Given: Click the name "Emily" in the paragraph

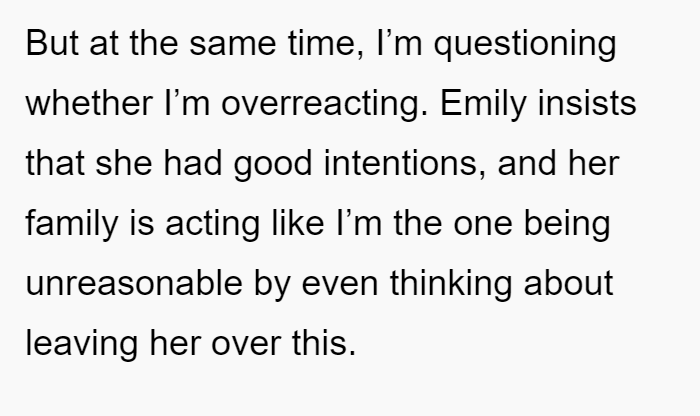Looking at the screenshot, I should click(483, 105).
